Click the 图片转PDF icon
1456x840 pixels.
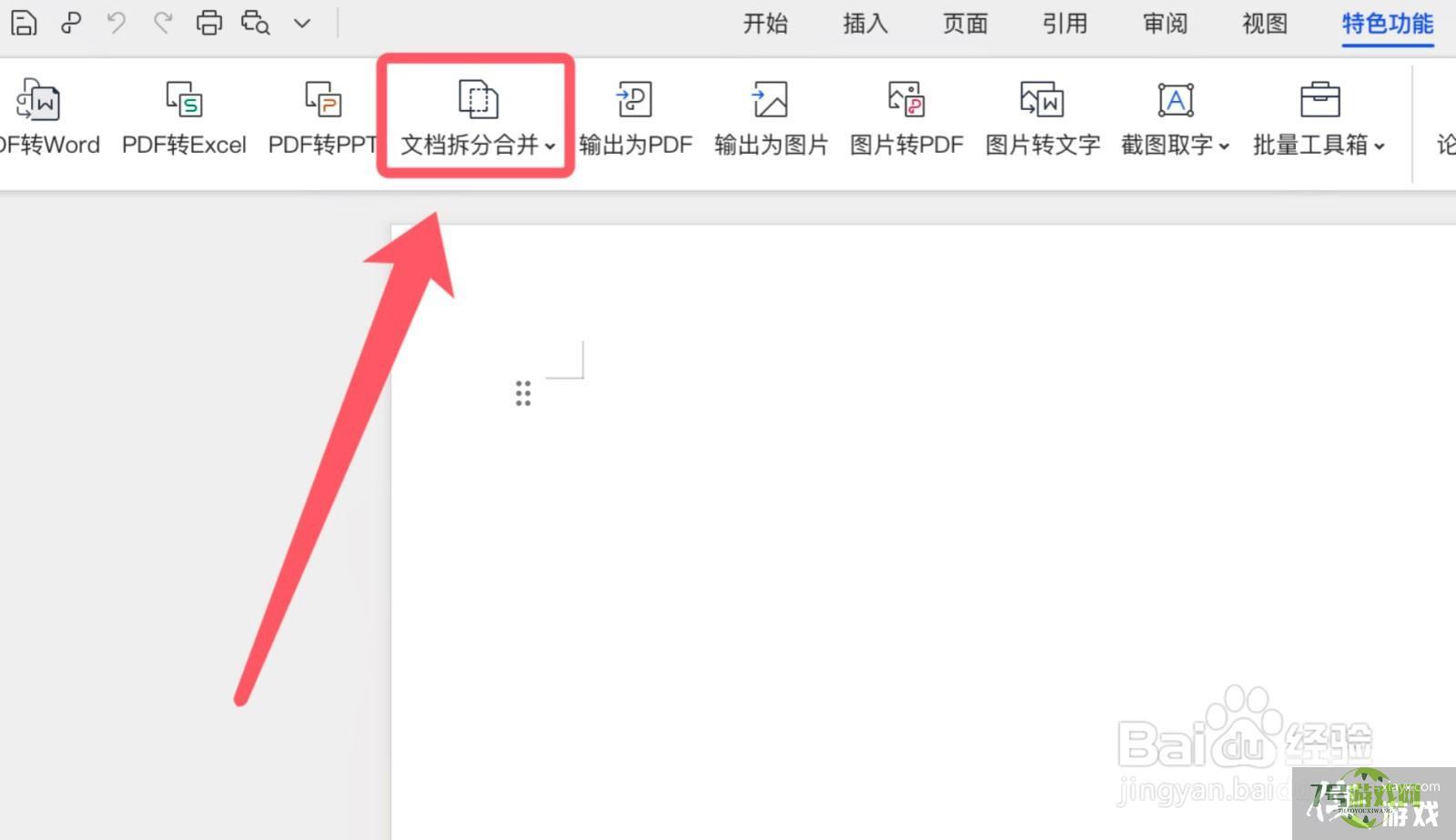tap(906, 99)
